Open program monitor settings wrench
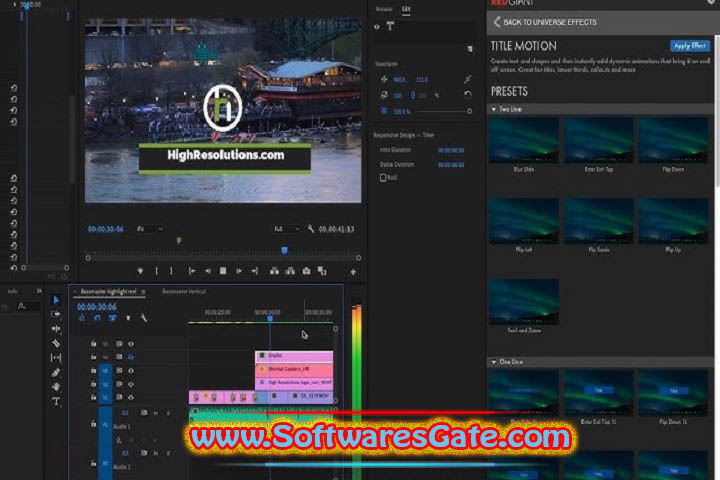The width and height of the screenshot is (720, 480). [x=311, y=229]
